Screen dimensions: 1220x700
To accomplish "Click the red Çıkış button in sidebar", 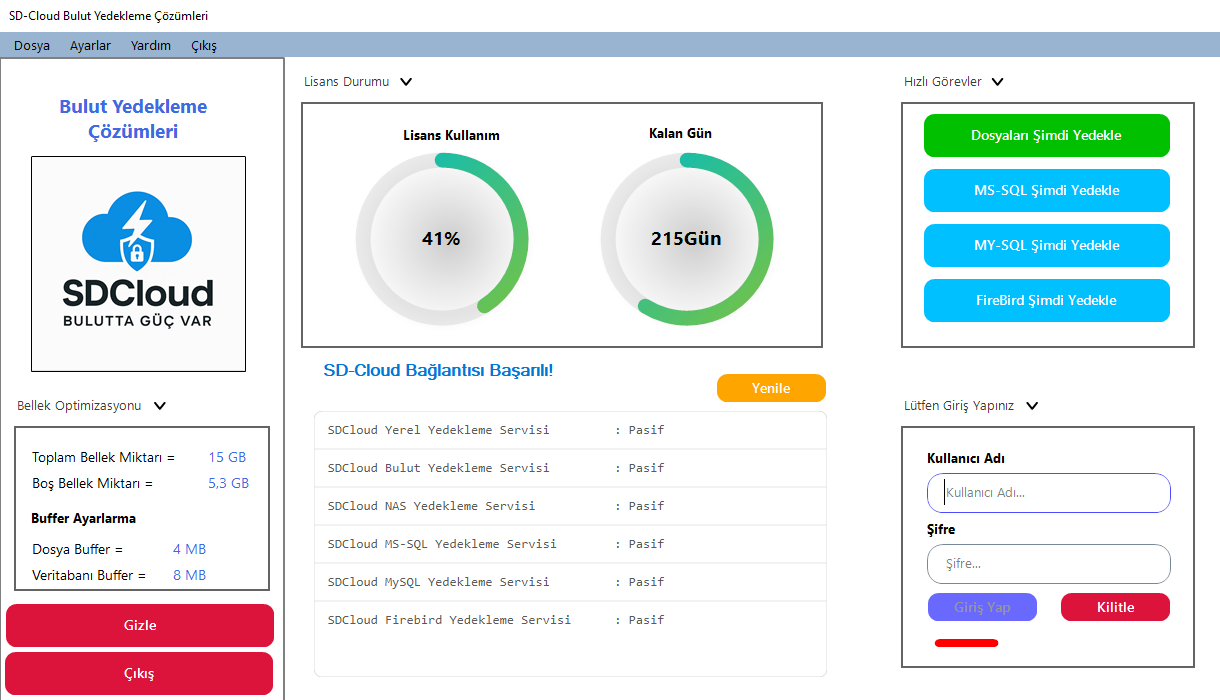I will (x=140, y=673).
